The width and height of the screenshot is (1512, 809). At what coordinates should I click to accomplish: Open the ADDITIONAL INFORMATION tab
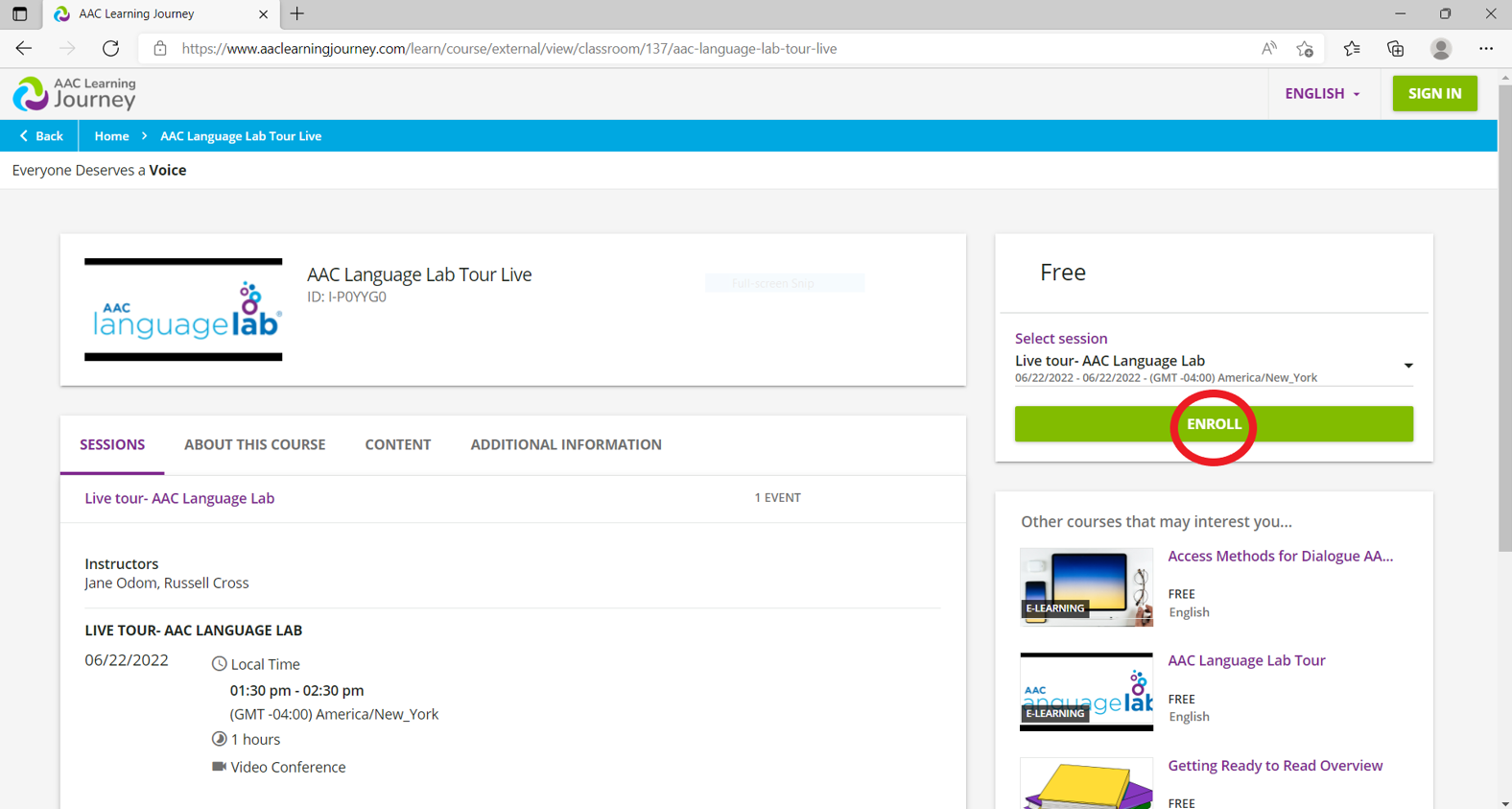pos(566,444)
